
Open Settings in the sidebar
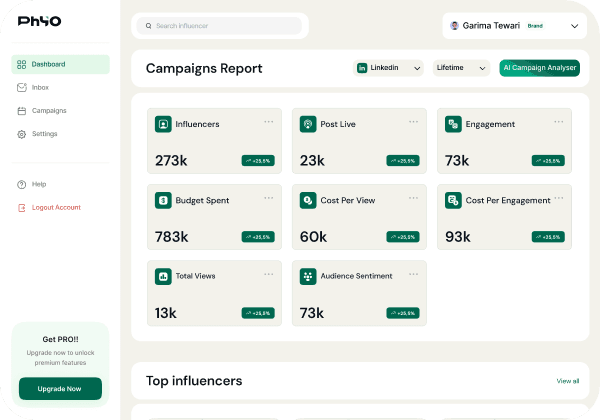pos(44,133)
